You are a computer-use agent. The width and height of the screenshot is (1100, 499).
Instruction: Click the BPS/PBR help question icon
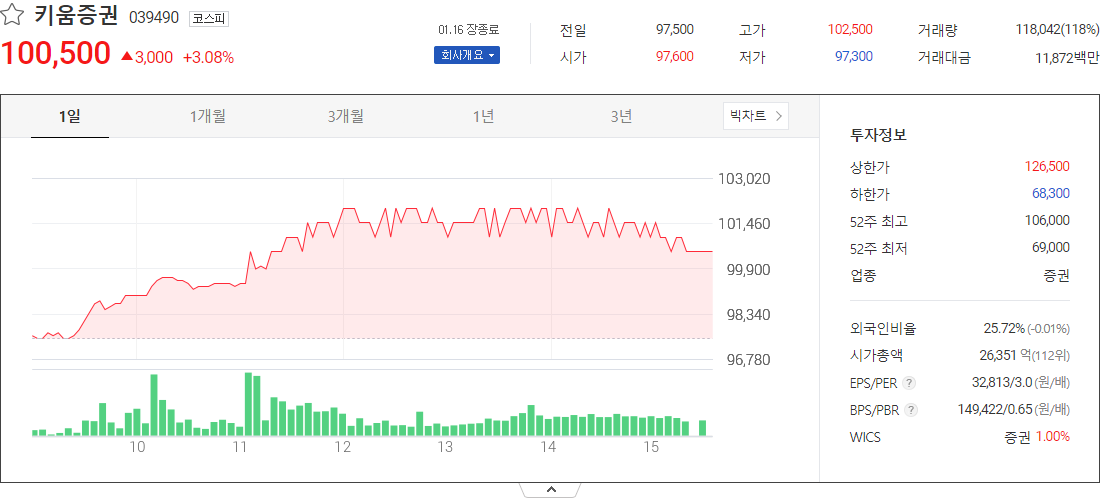coord(911,409)
